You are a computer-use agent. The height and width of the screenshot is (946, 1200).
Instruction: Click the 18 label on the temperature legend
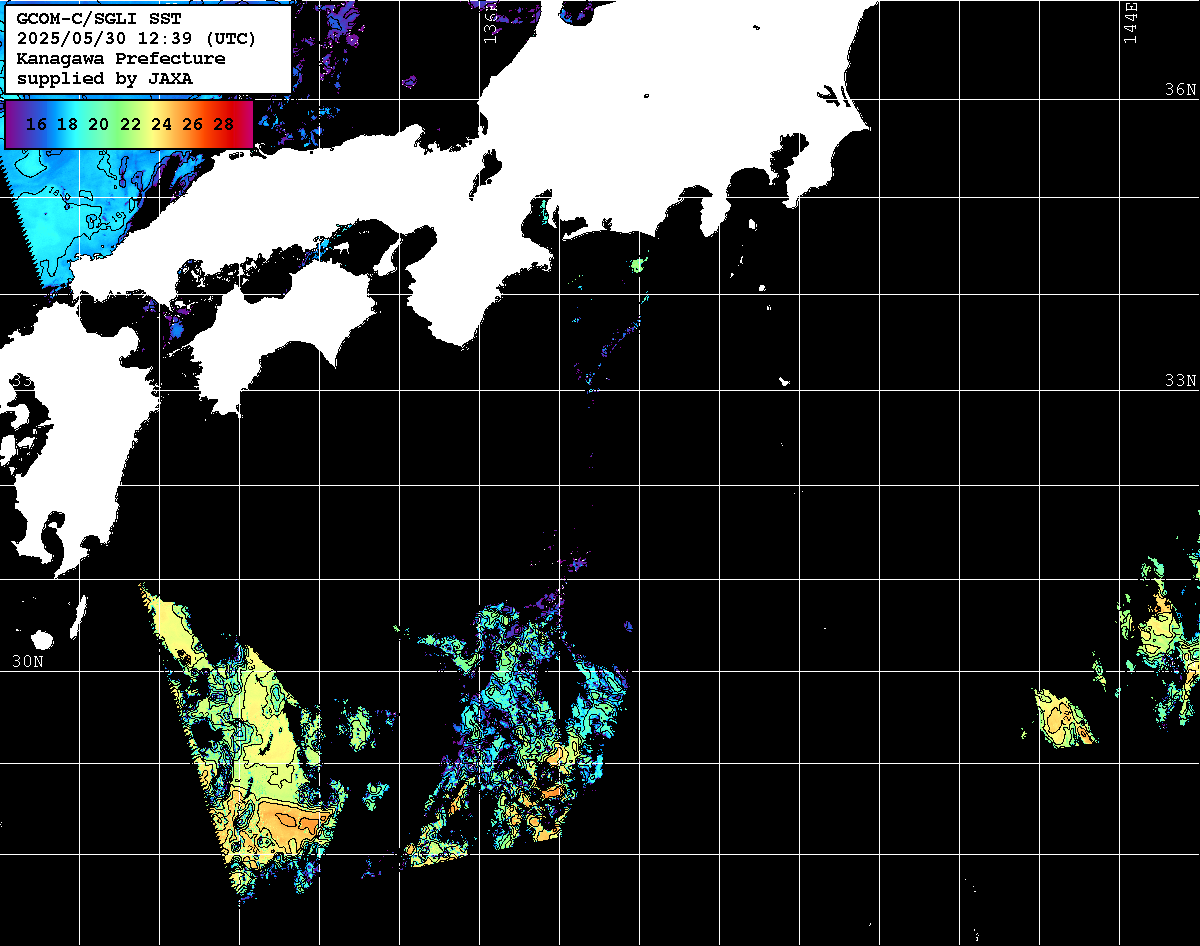coord(67,124)
